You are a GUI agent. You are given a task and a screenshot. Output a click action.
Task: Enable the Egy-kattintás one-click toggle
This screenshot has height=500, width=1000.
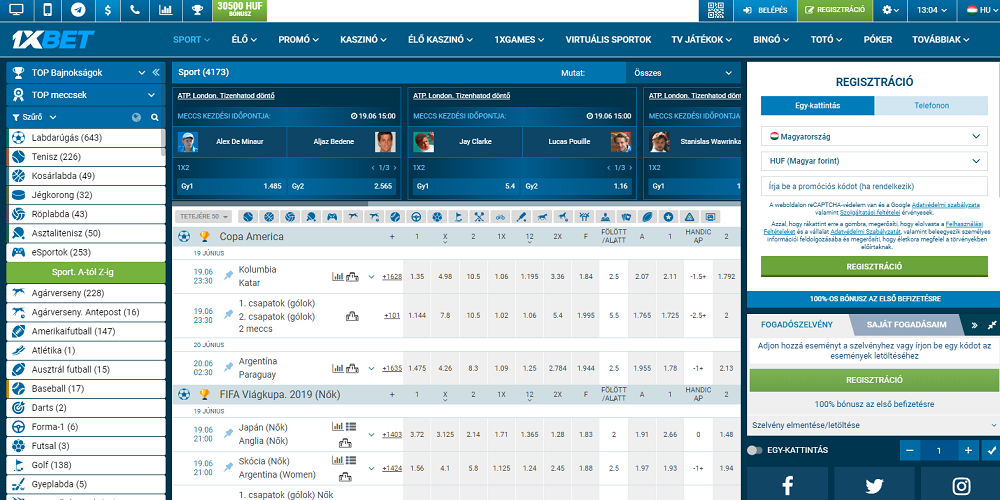[756, 451]
